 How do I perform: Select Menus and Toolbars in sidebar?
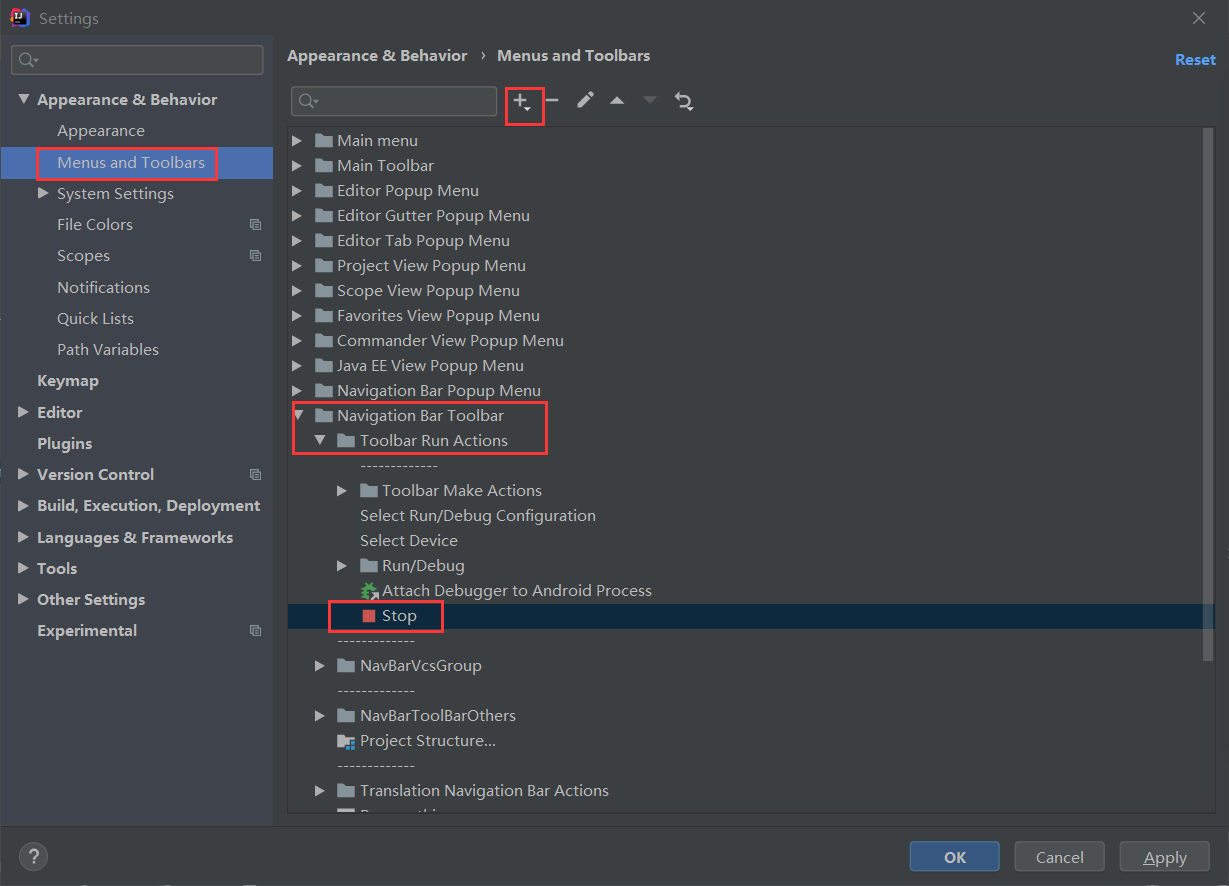131,162
